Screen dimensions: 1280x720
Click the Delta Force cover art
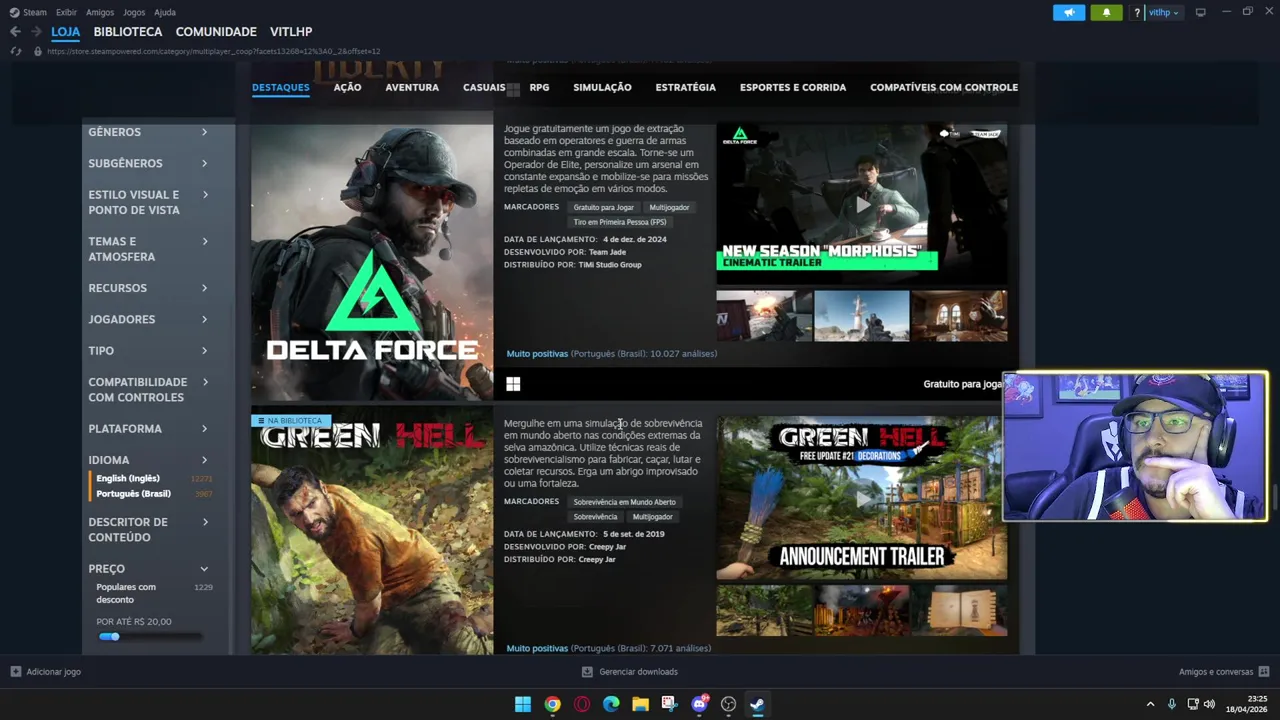click(x=372, y=262)
